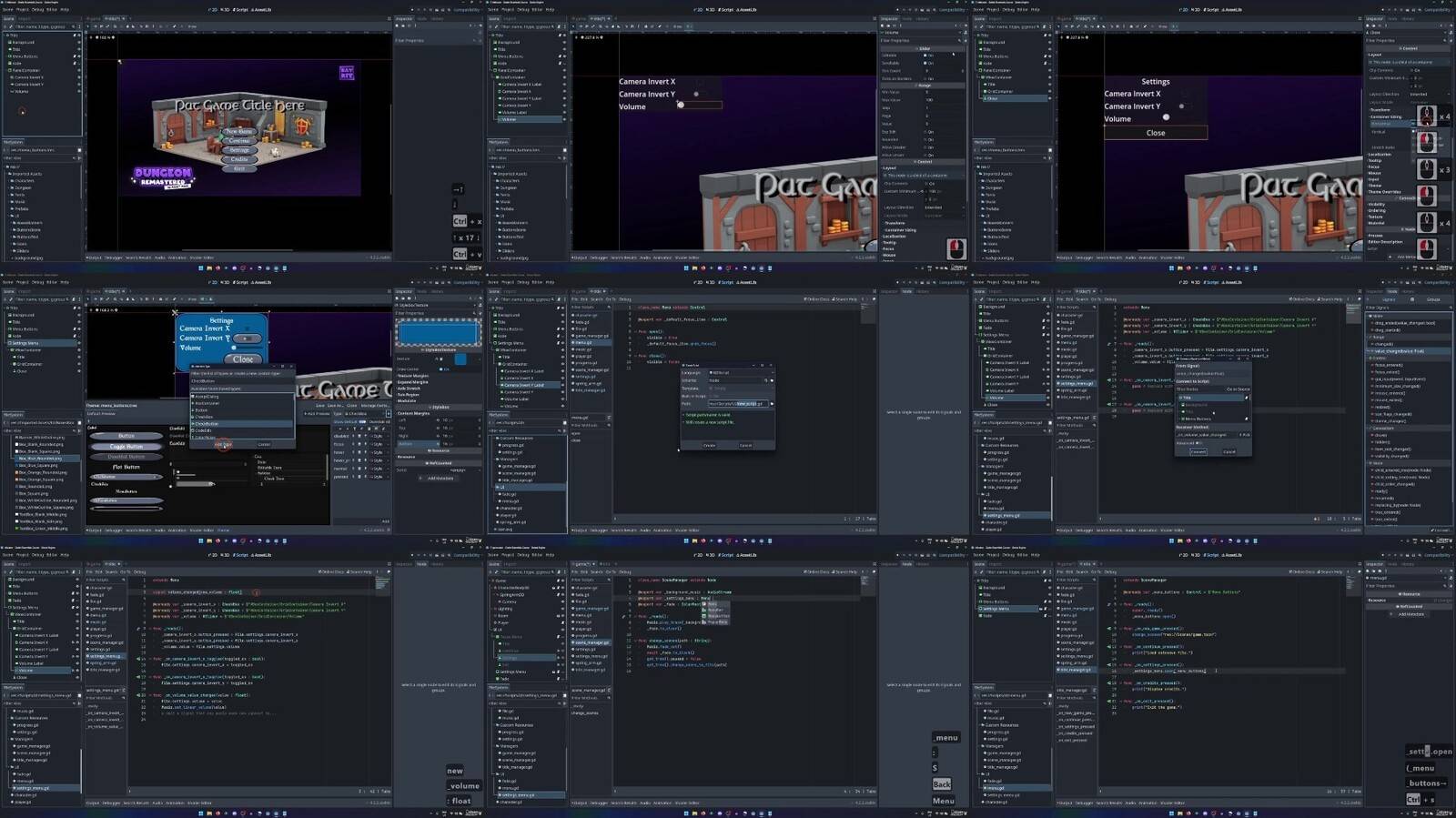Open Theme bottom panel tab in theme editor frame
This screenshot has width=1456, height=818.
click(223, 530)
